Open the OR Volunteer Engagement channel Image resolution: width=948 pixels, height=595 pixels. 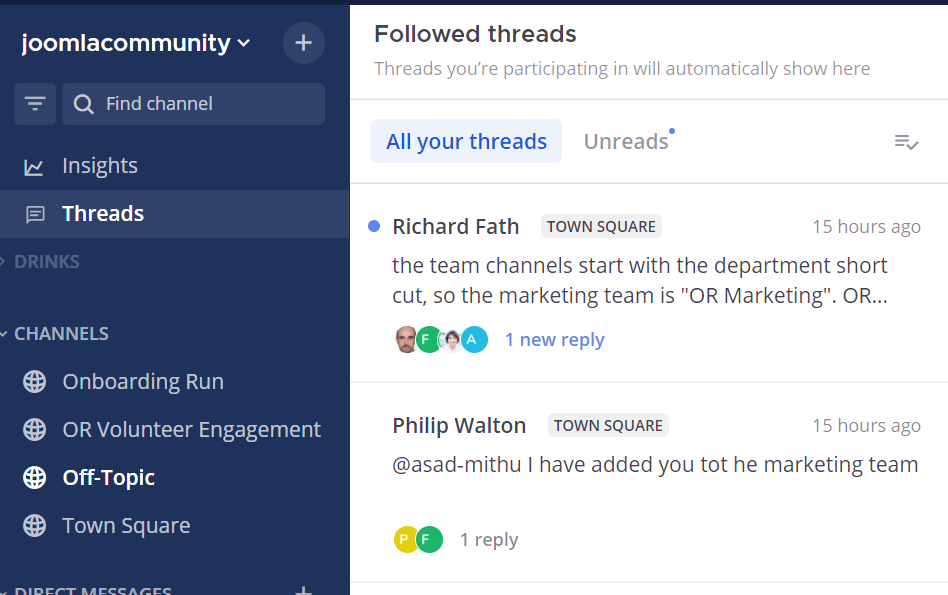click(x=191, y=430)
